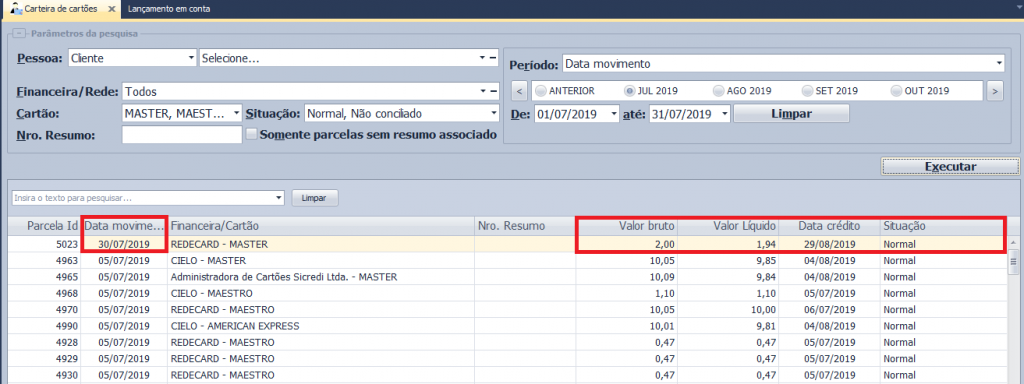Click Valor Líquido 9,85 cell
The image size is (1024, 384).
[728, 261]
